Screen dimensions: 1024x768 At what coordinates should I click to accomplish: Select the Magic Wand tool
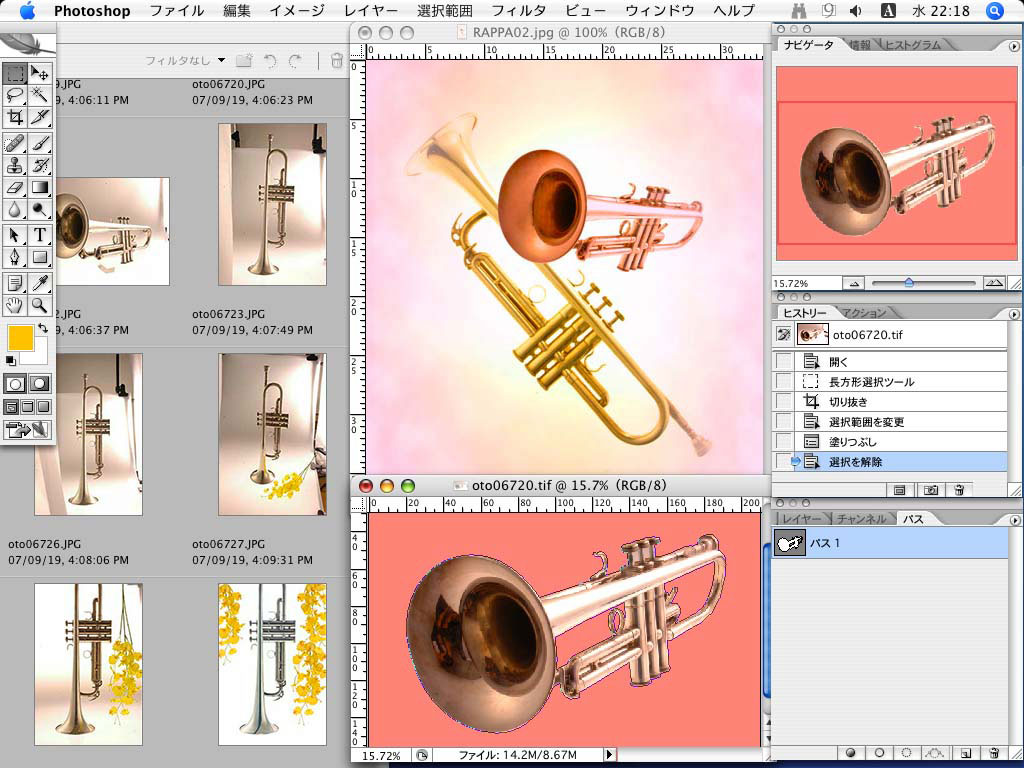click(40, 95)
